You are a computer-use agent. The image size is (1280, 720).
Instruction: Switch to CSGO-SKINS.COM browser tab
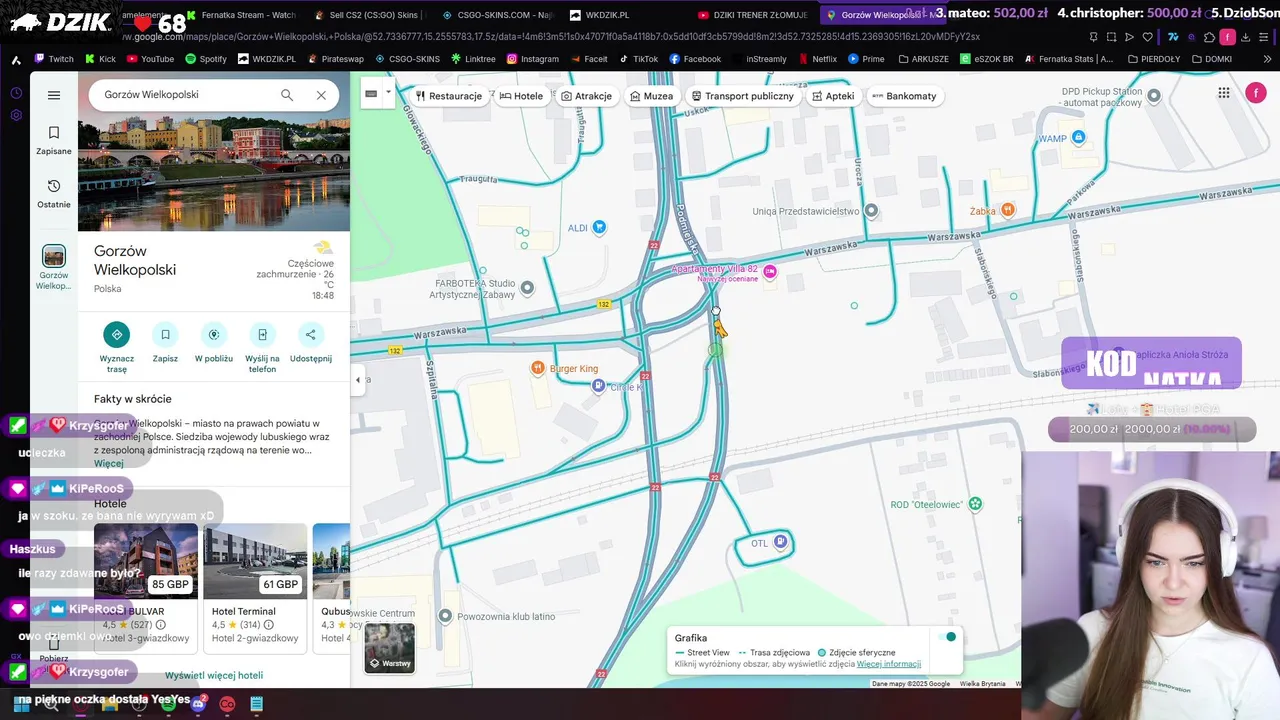coord(496,15)
